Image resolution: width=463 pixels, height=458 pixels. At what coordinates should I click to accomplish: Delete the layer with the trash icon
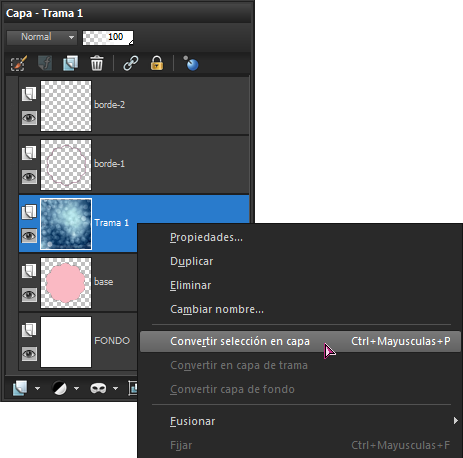(x=97, y=63)
